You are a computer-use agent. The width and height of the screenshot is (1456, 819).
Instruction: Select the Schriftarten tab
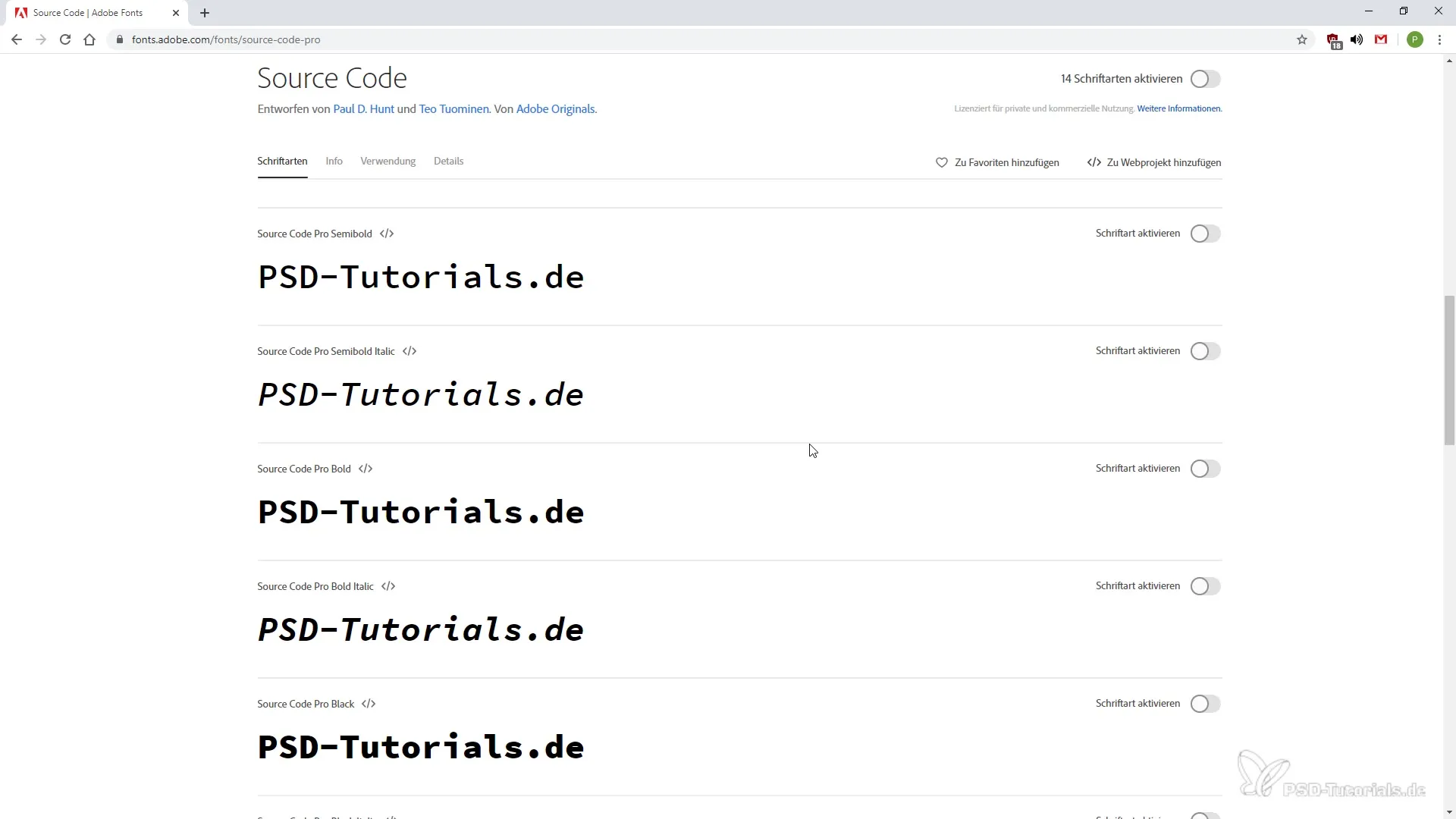[282, 161]
